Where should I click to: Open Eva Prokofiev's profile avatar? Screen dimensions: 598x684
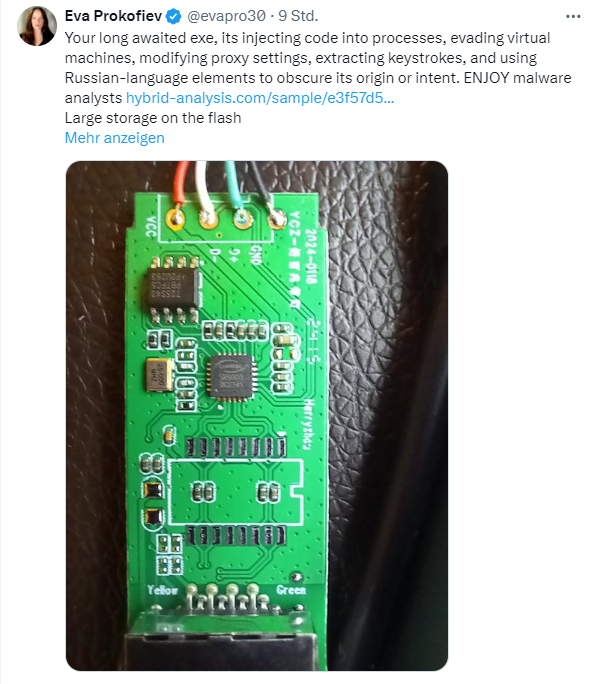tap(37, 26)
